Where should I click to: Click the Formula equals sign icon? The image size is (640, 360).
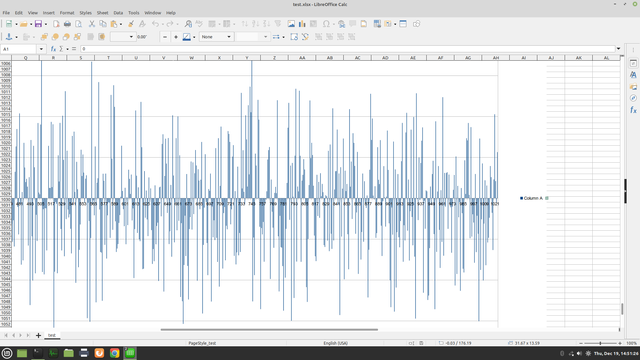(x=74, y=49)
